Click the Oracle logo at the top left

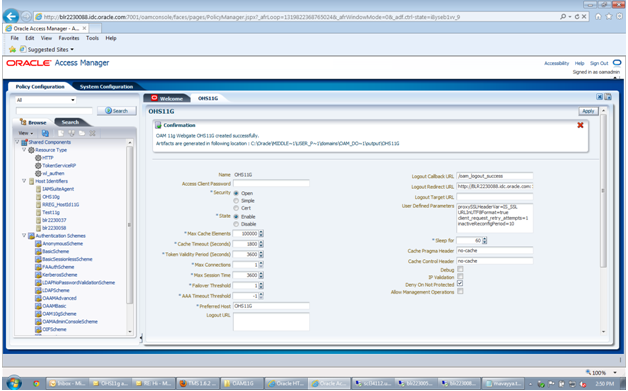tap(28, 63)
